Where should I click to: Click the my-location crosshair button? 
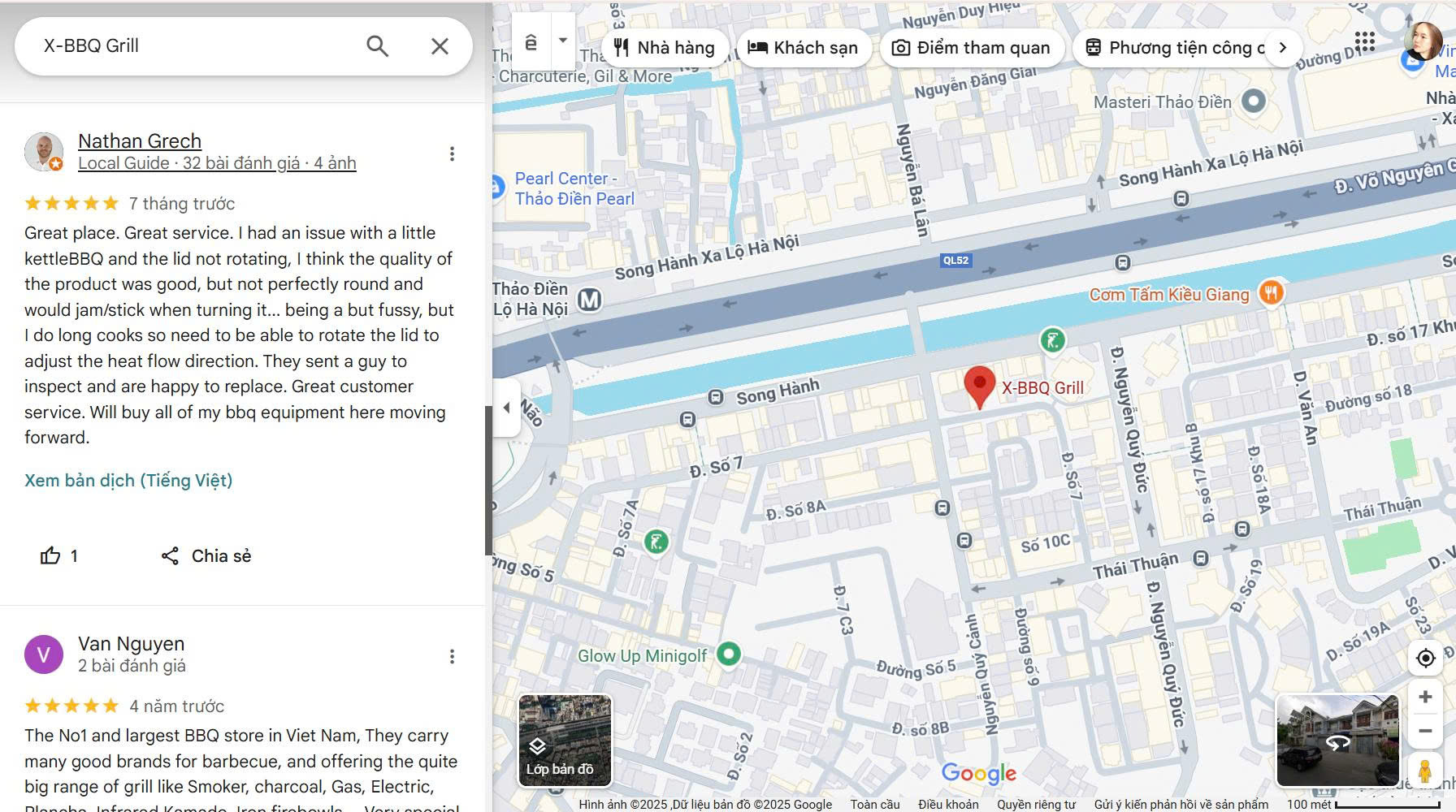pos(1425,659)
